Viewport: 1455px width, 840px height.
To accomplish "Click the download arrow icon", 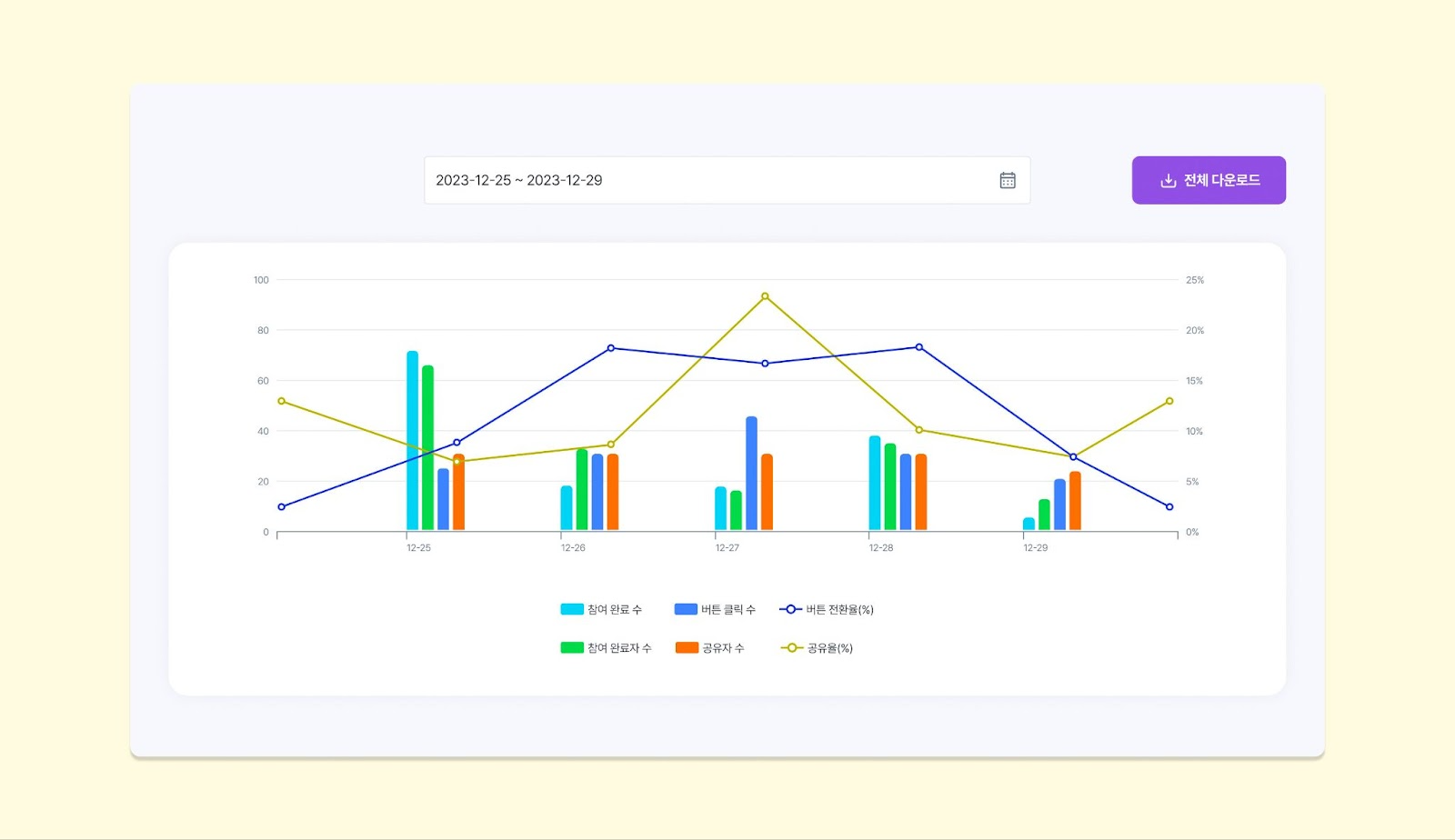I will coord(1168,181).
